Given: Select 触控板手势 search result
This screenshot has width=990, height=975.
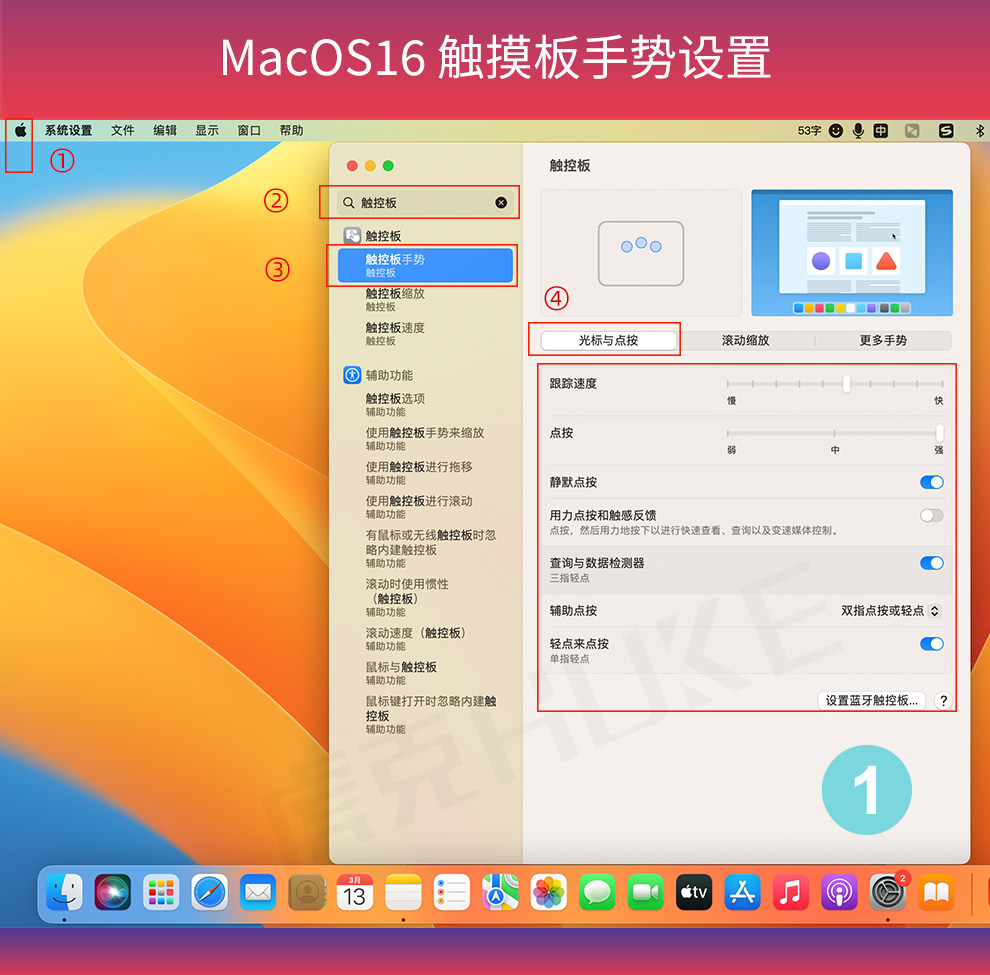Looking at the screenshot, I should coord(425,265).
